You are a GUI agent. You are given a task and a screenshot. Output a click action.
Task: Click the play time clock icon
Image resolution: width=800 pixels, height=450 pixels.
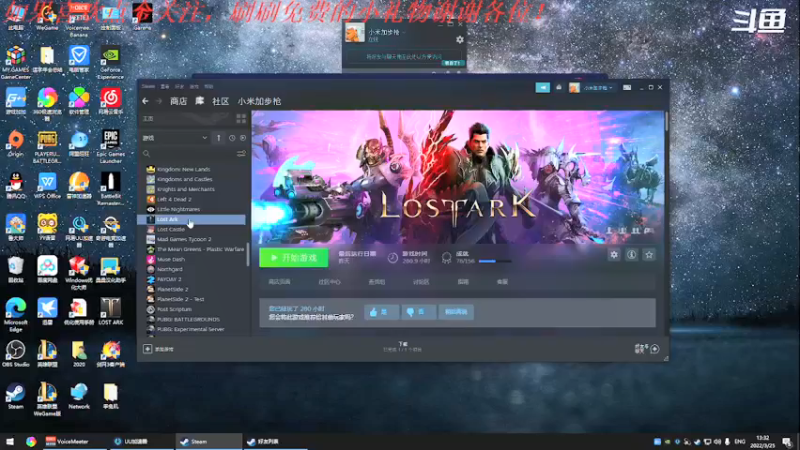392,258
